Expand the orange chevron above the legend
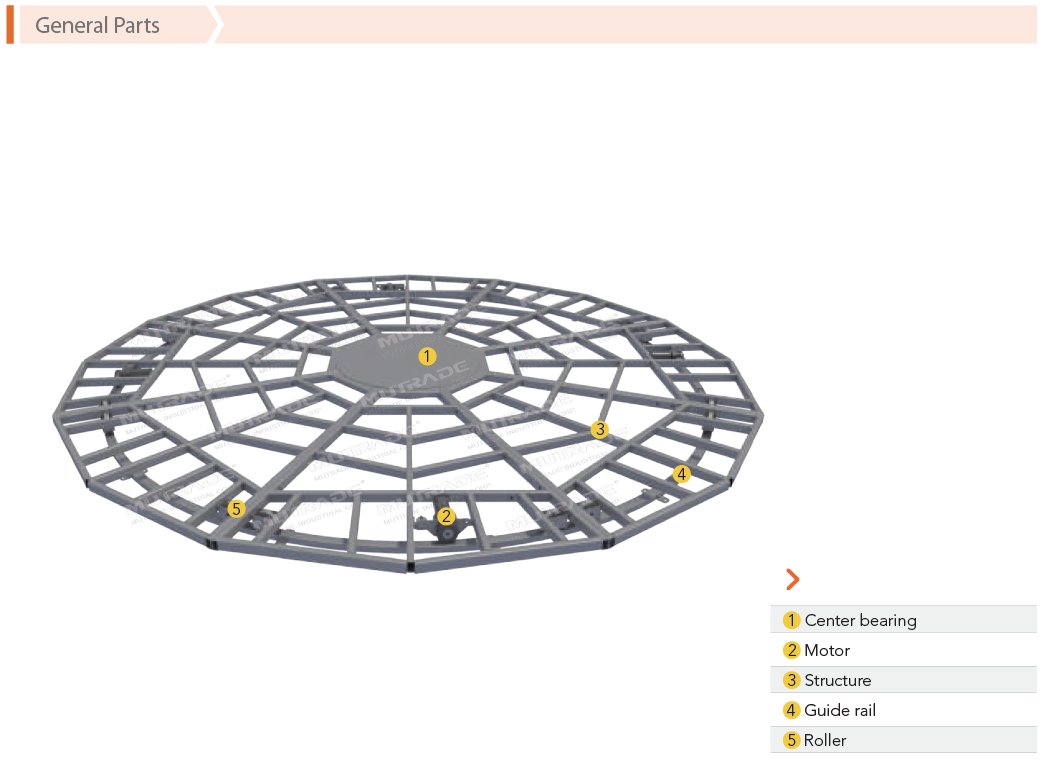The image size is (1046, 763). pos(793,579)
